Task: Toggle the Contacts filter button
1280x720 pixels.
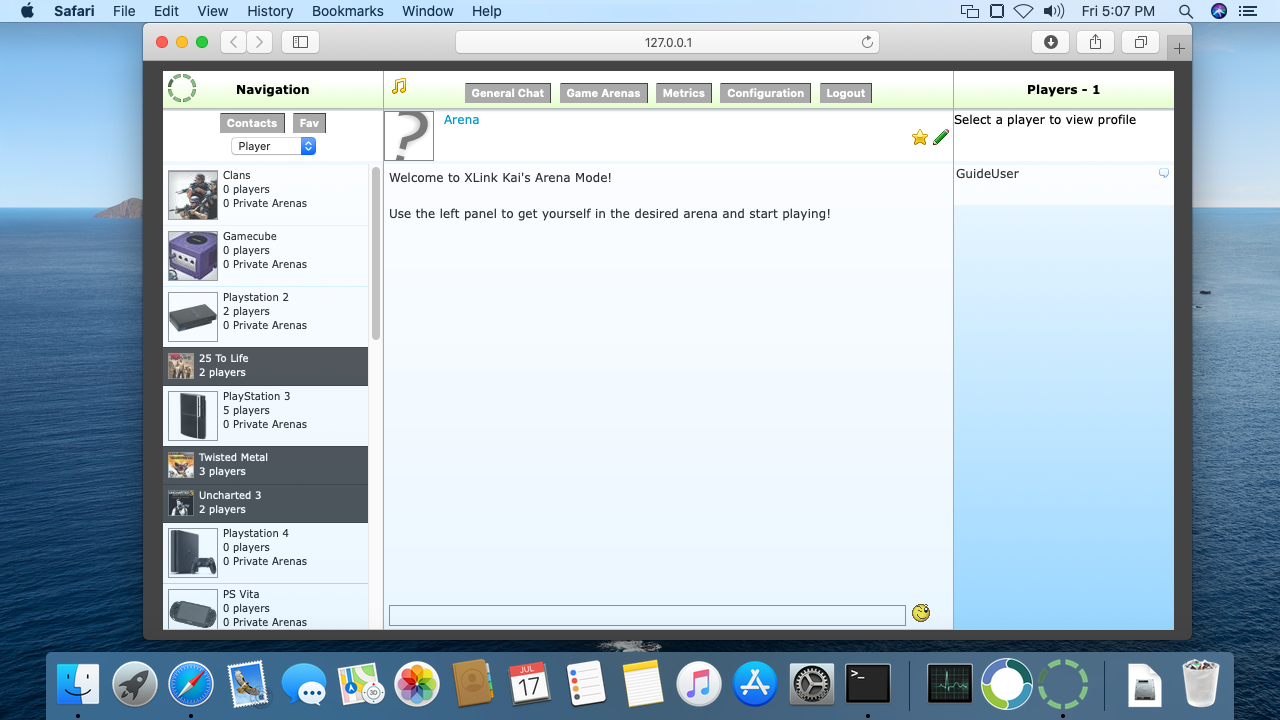Action: click(x=252, y=124)
